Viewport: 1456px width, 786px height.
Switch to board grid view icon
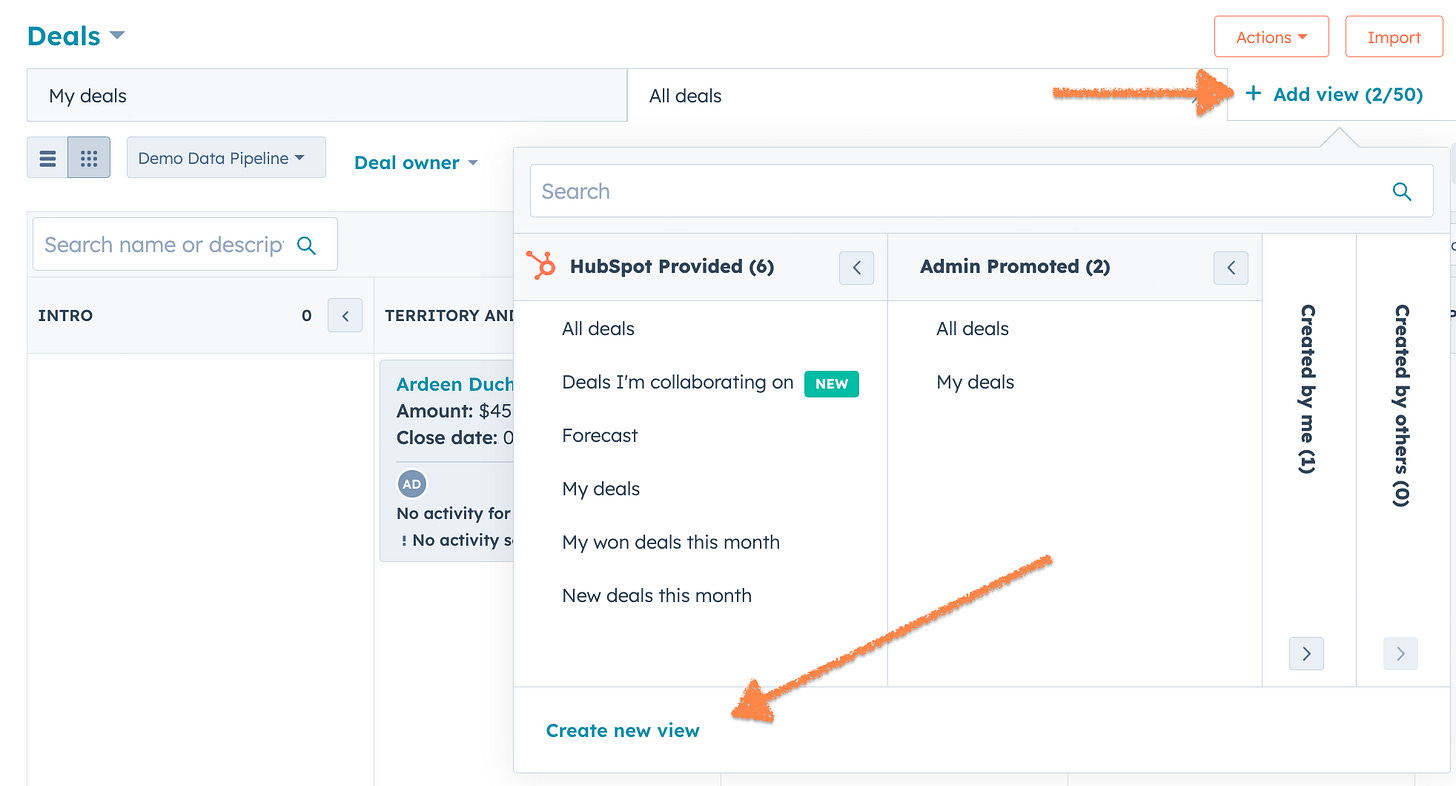88,158
